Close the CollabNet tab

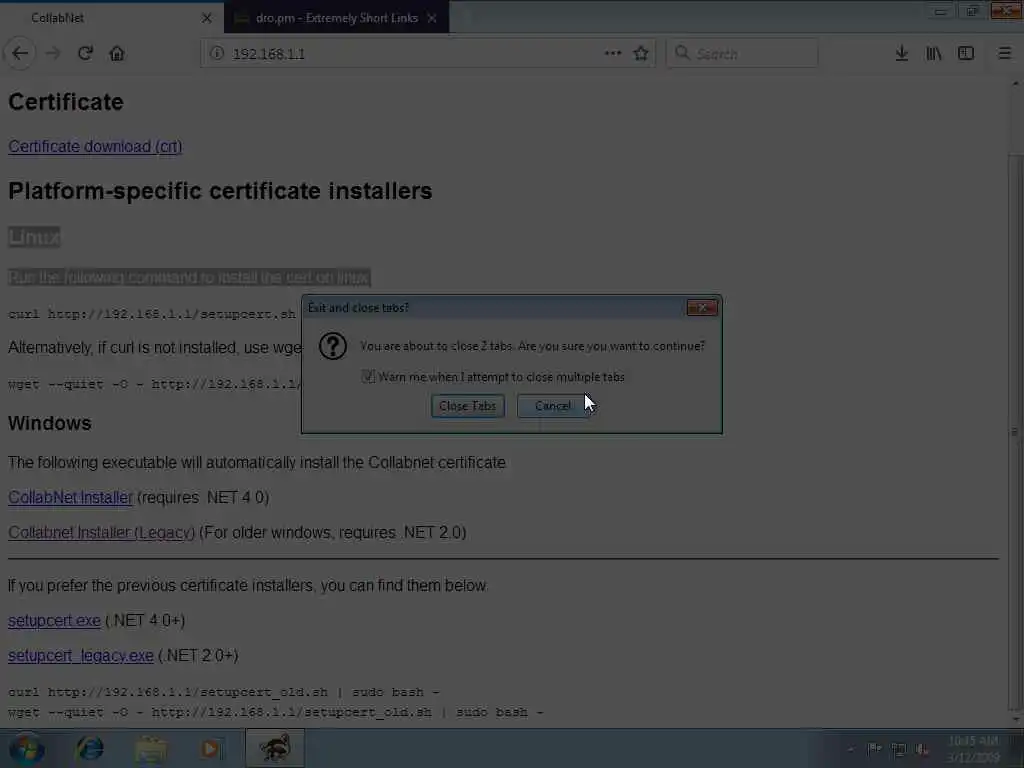(206, 18)
